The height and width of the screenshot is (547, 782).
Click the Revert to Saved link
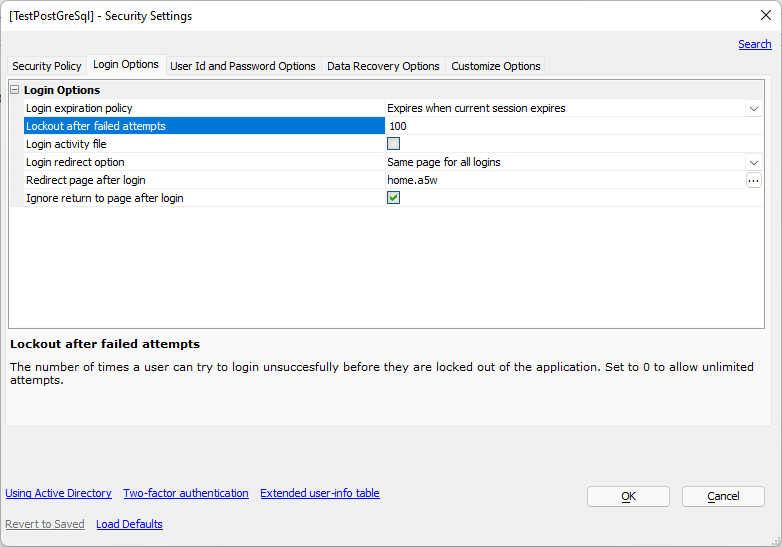[x=45, y=524]
